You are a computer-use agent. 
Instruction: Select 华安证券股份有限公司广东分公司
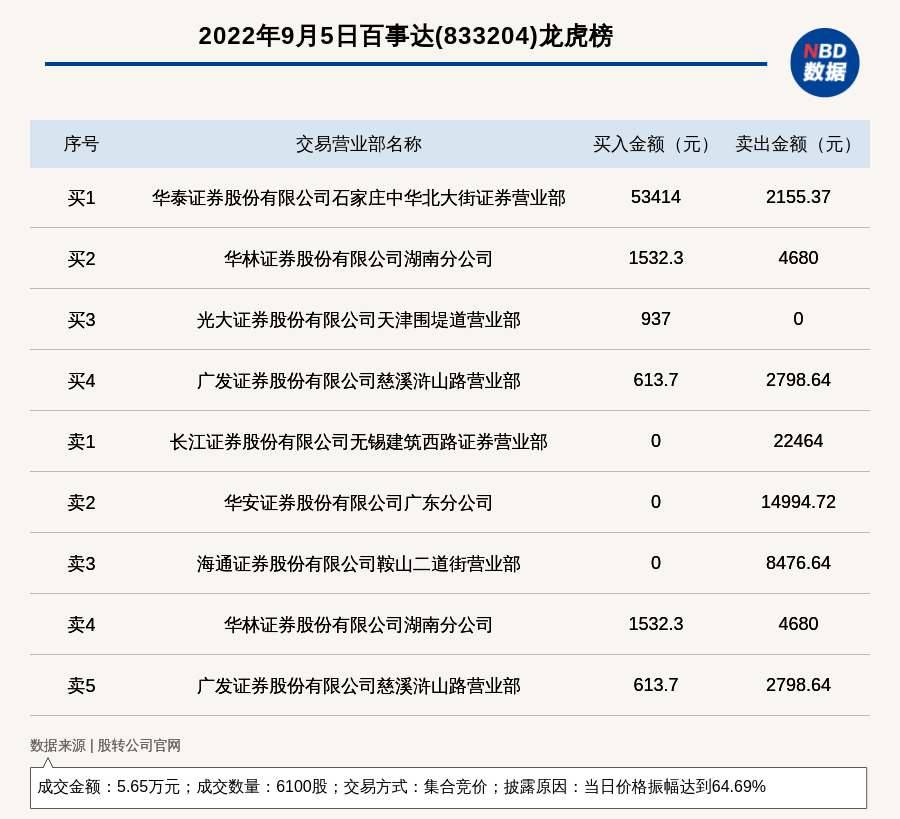[359, 503]
